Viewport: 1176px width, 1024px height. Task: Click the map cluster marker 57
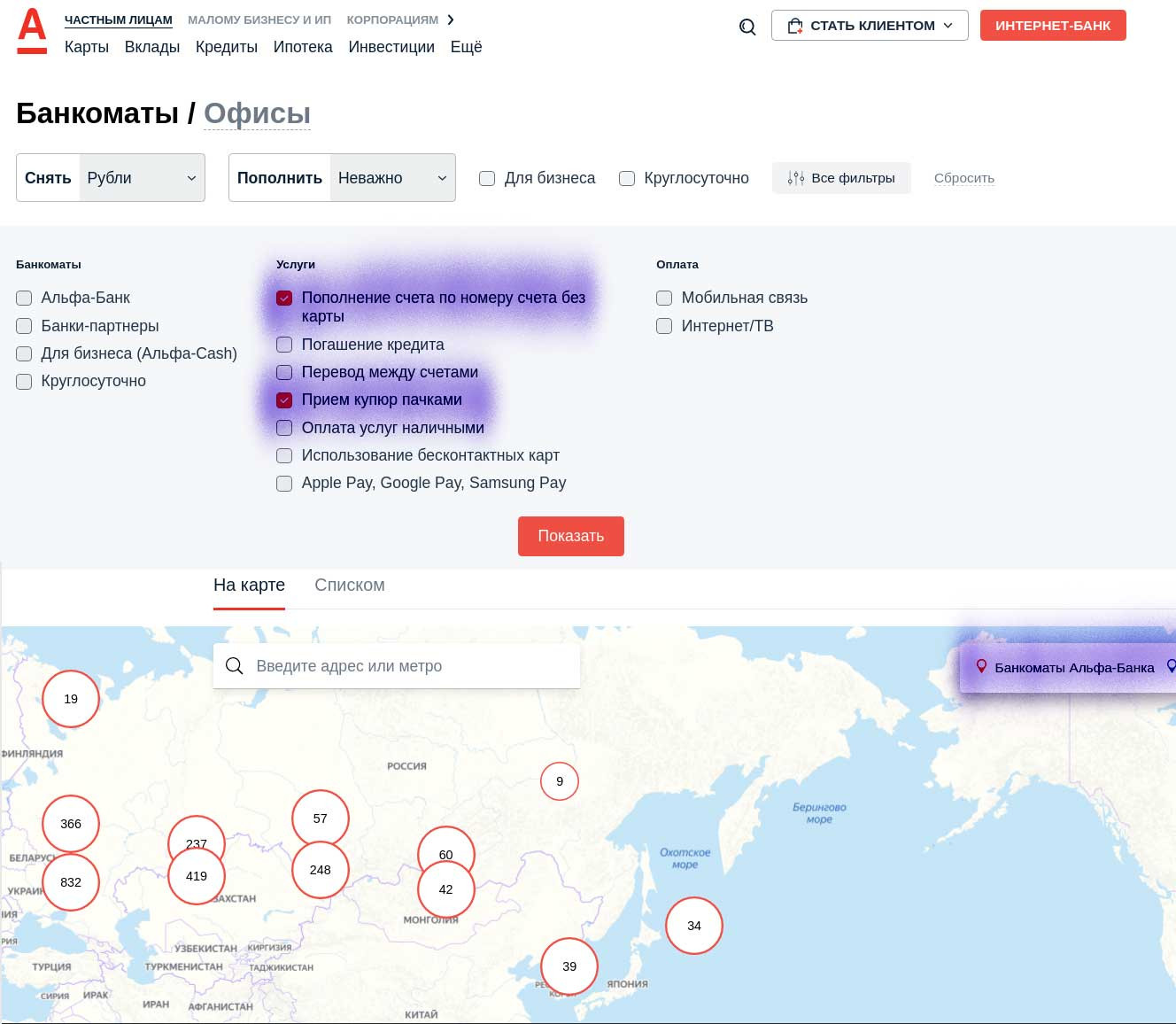321,818
